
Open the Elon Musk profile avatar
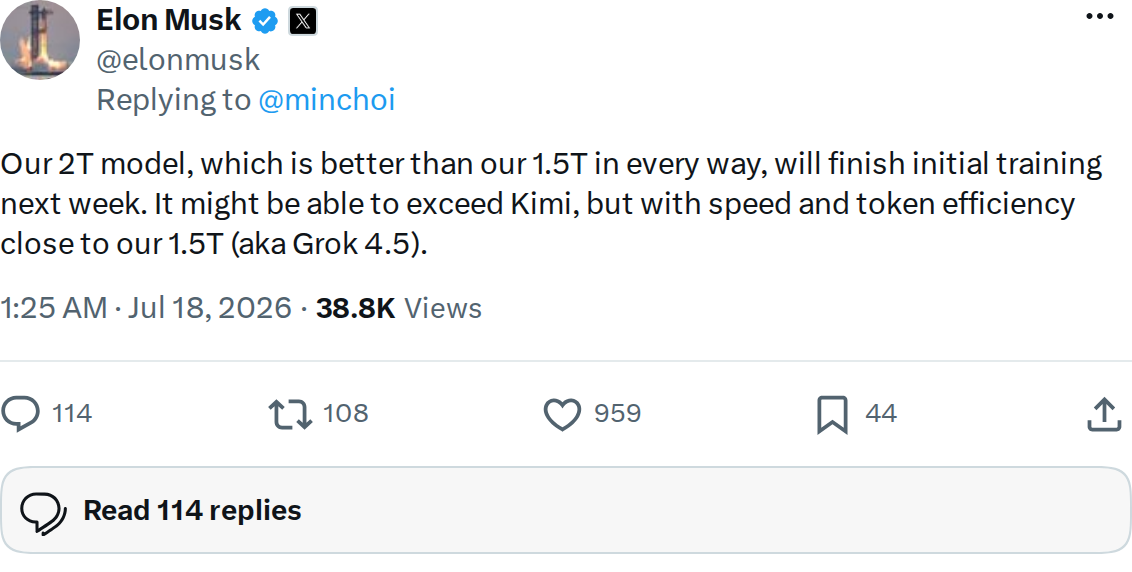point(40,40)
